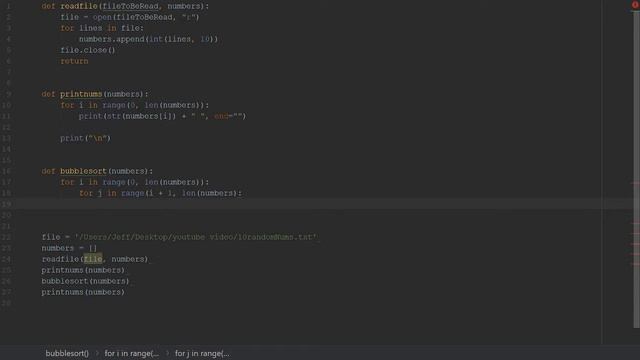Open the bubblesort() breadcrumb
Screen dimensions: 640x360
[x=67, y=353]
